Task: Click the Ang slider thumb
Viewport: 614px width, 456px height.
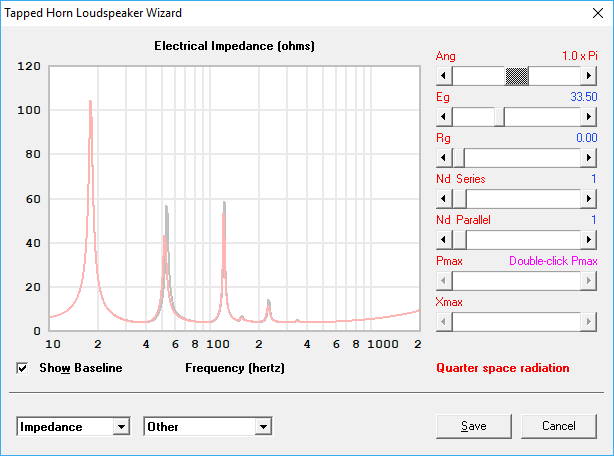Action: pyautogui.click(x=517, y=76)
